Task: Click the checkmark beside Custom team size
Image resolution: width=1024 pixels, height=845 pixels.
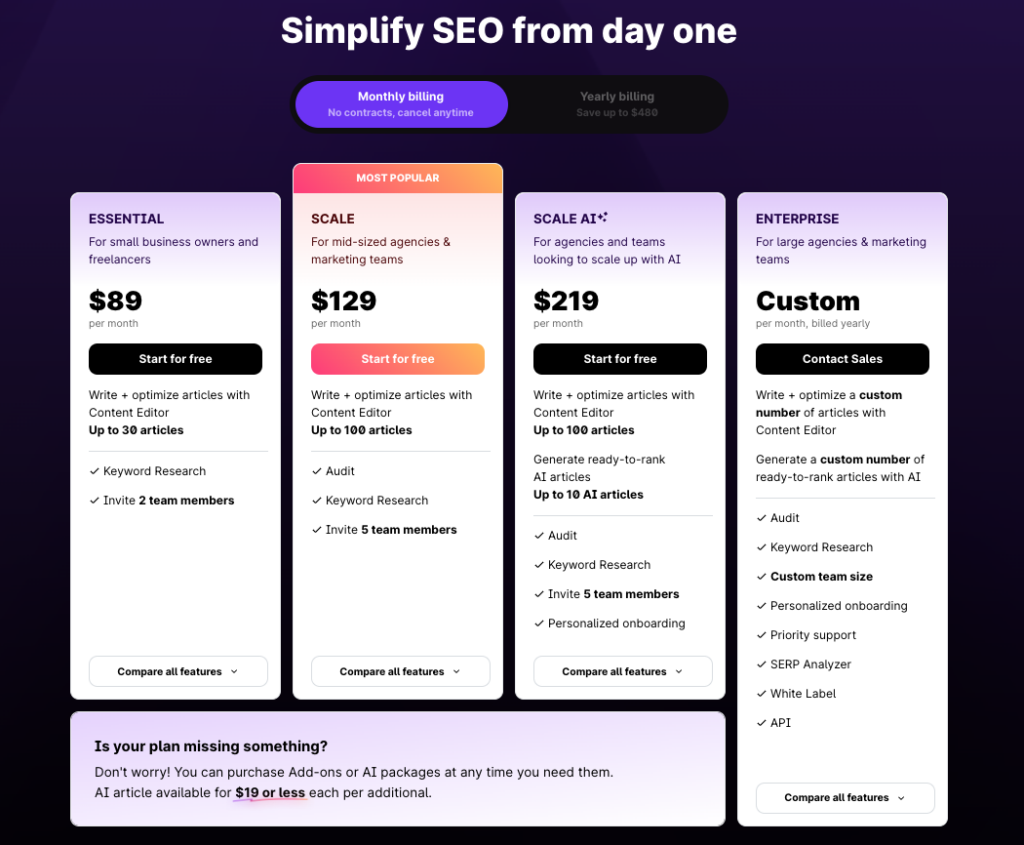Action: coord(761,577)
